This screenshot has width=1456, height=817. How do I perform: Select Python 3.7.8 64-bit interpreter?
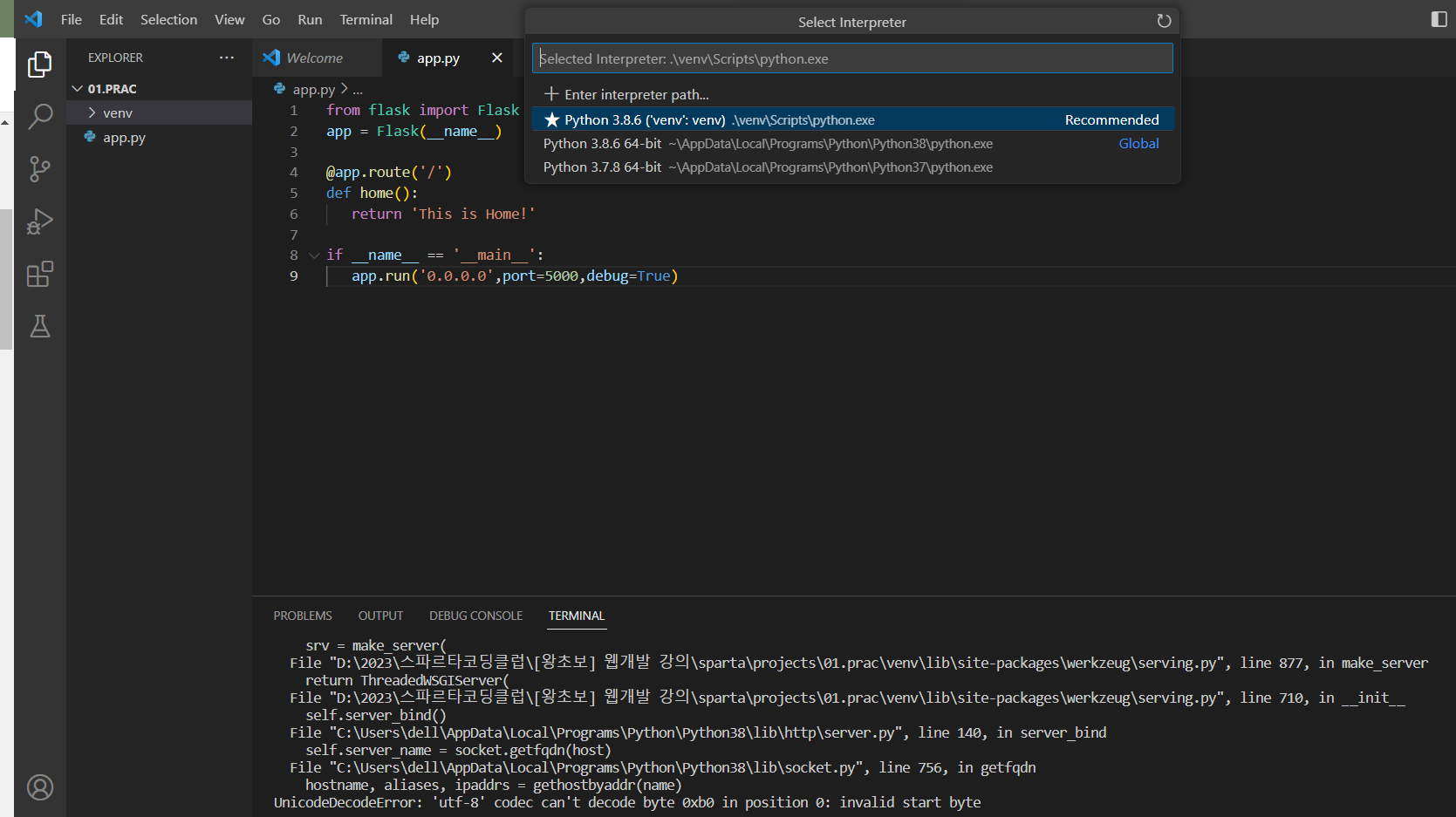click(x=852, y=167)
